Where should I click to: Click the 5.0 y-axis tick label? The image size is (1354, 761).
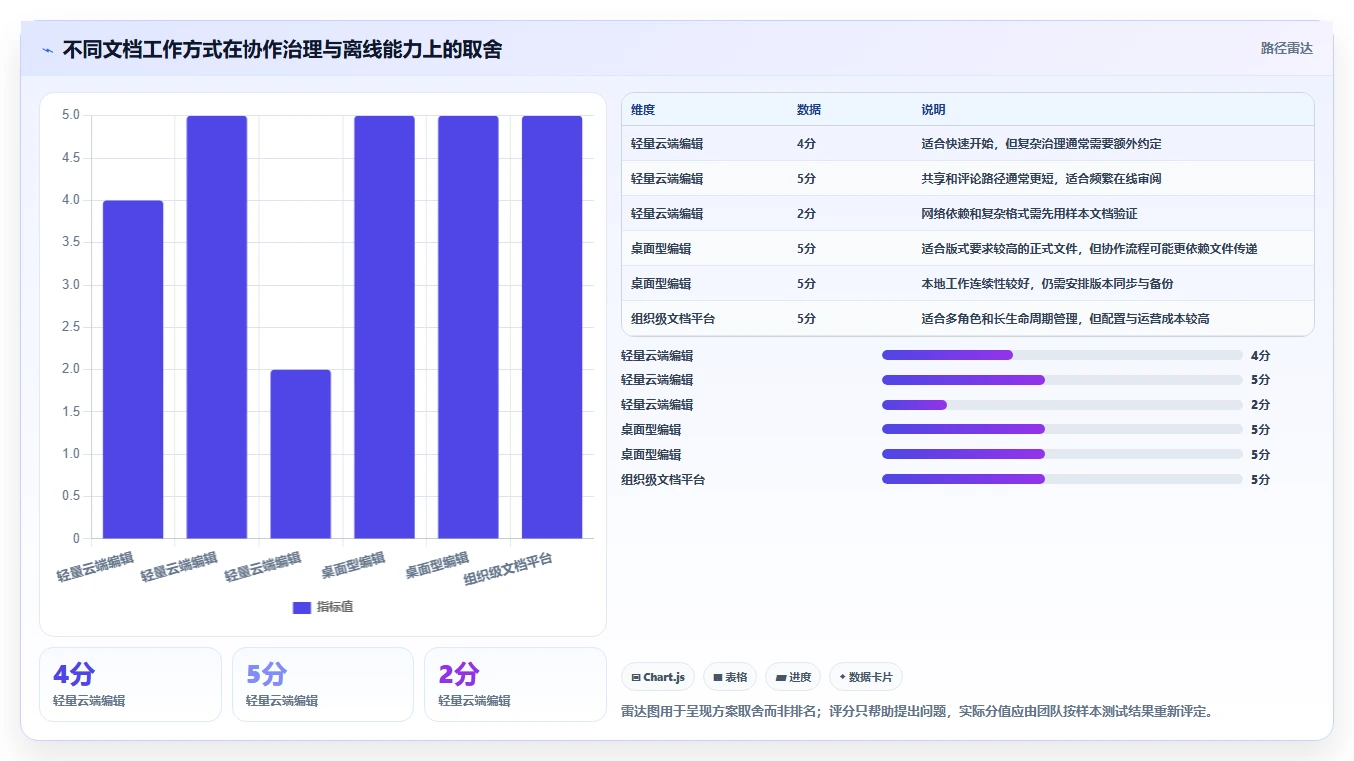click(x=70, y=115)
